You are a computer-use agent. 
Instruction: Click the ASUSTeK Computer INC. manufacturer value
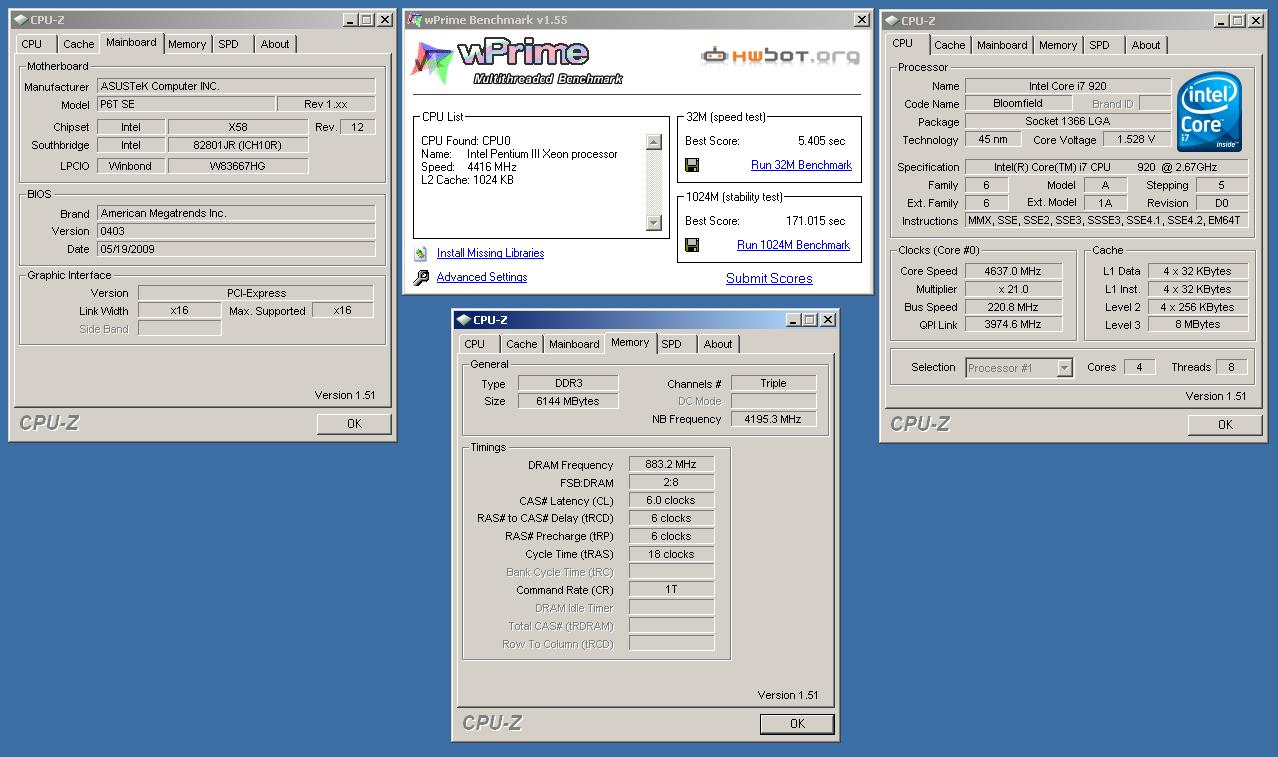[236, 87]
